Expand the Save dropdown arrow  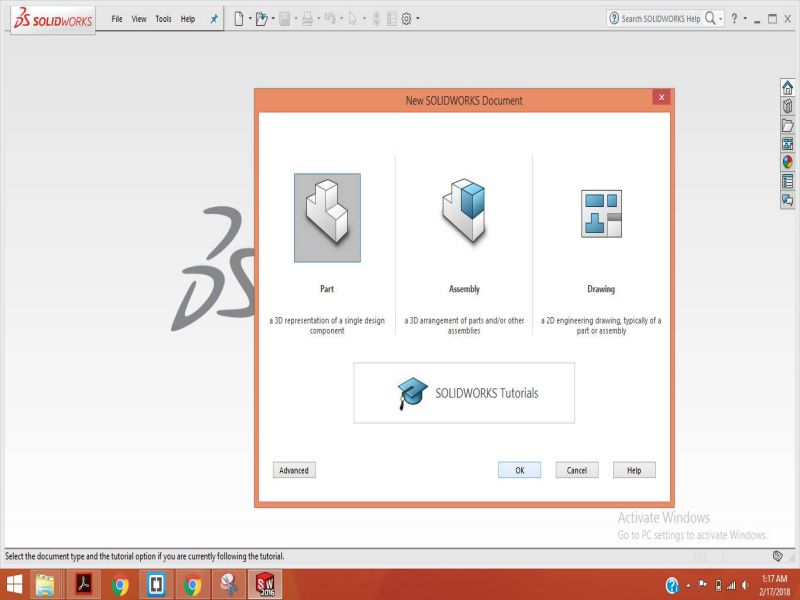pos(296,19)
